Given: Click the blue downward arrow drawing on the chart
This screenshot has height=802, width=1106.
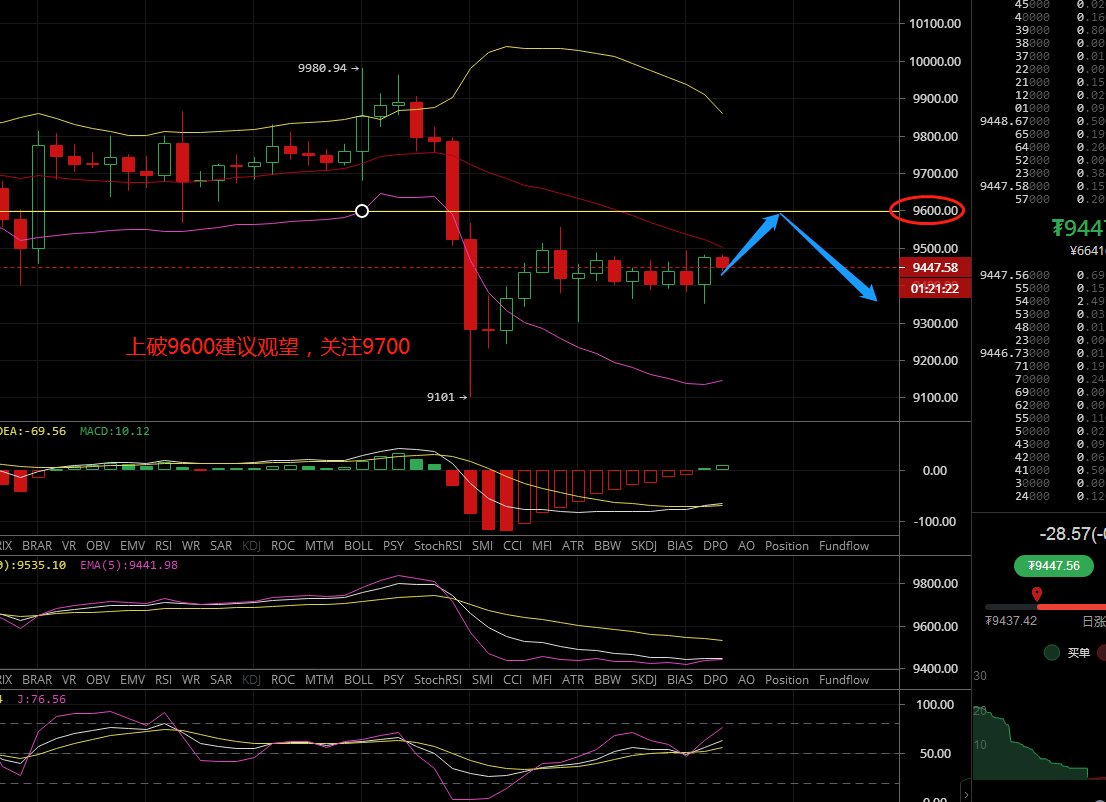Looking at the screenshot, I should pos(828,257).
